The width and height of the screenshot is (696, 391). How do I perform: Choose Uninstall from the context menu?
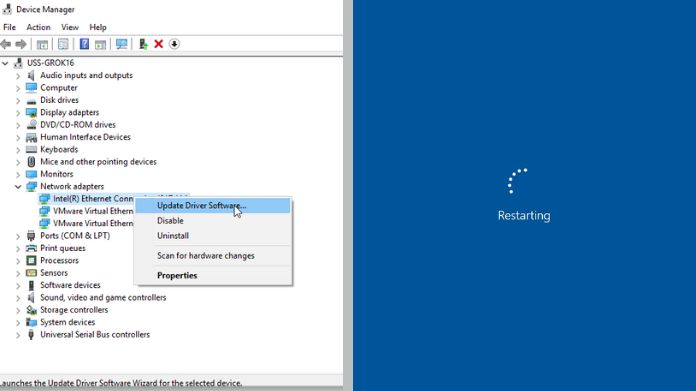[x=213, y=236]
